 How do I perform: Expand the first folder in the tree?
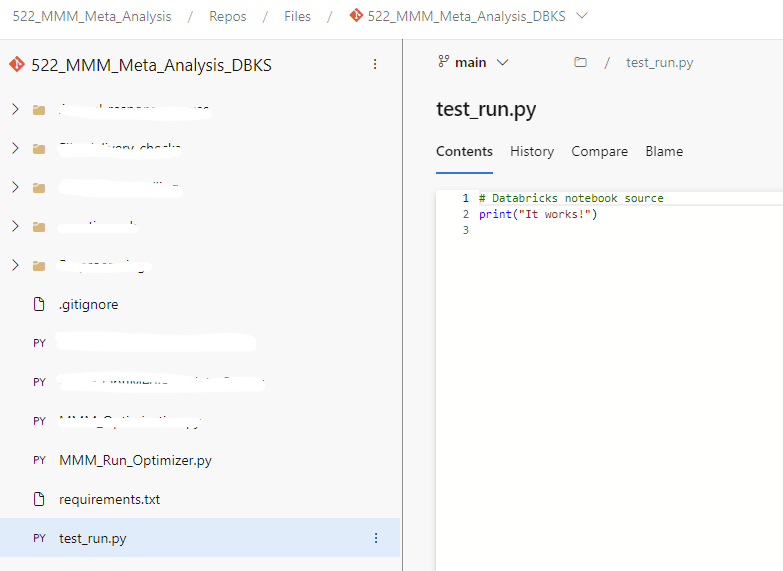(x=15, y=109)
